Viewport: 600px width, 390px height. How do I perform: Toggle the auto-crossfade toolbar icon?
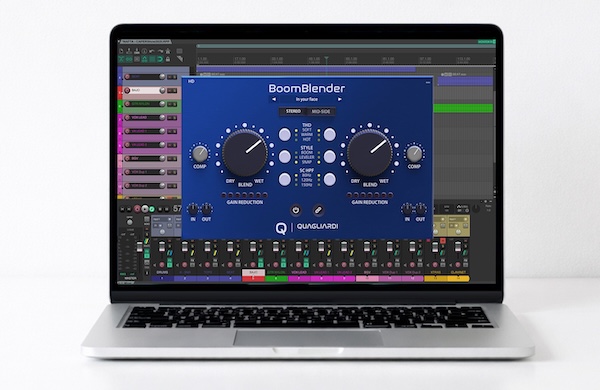pyautogui.click(x=121, y=59)
